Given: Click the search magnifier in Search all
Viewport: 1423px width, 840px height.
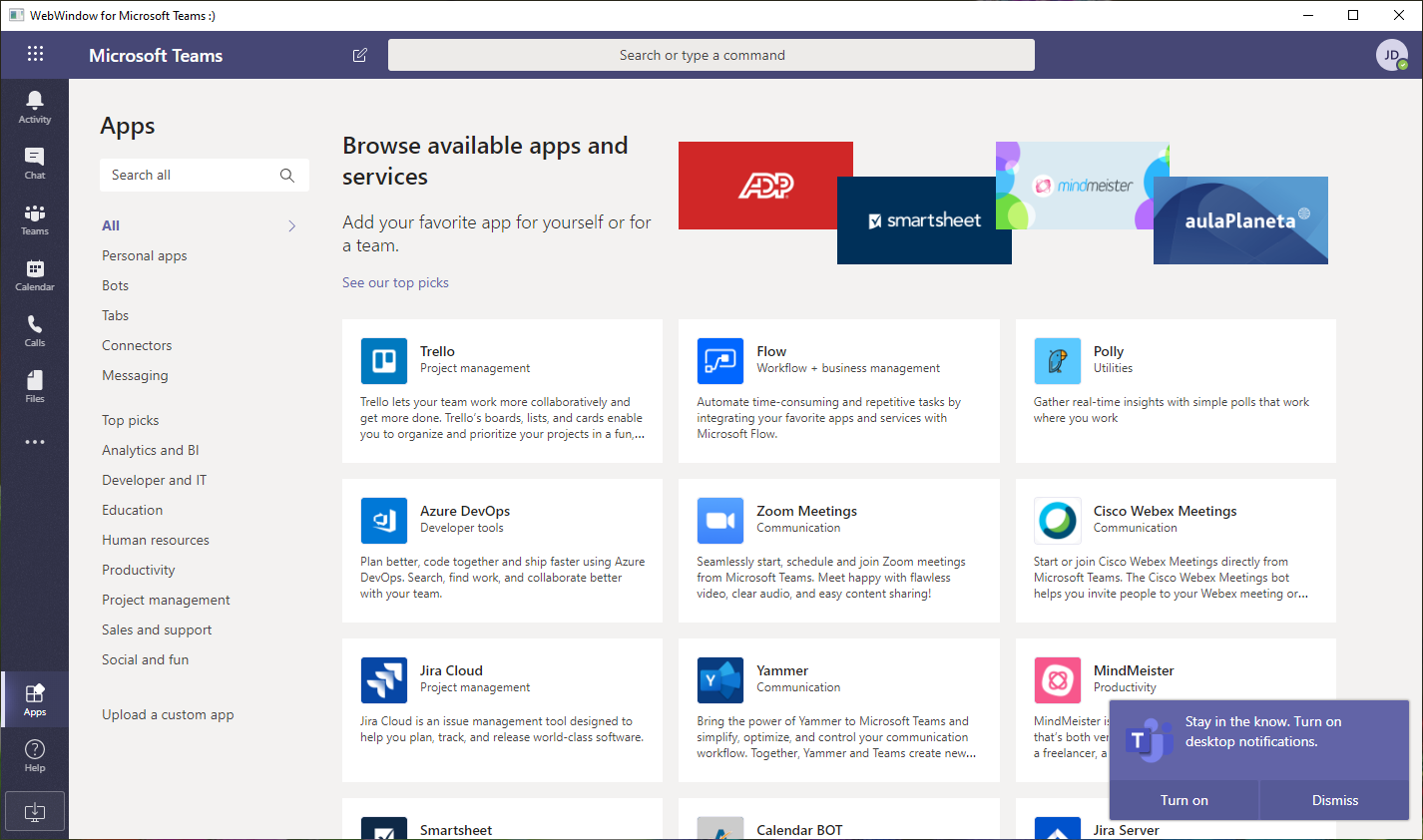Looking at the screenshot, I should 287,176.
